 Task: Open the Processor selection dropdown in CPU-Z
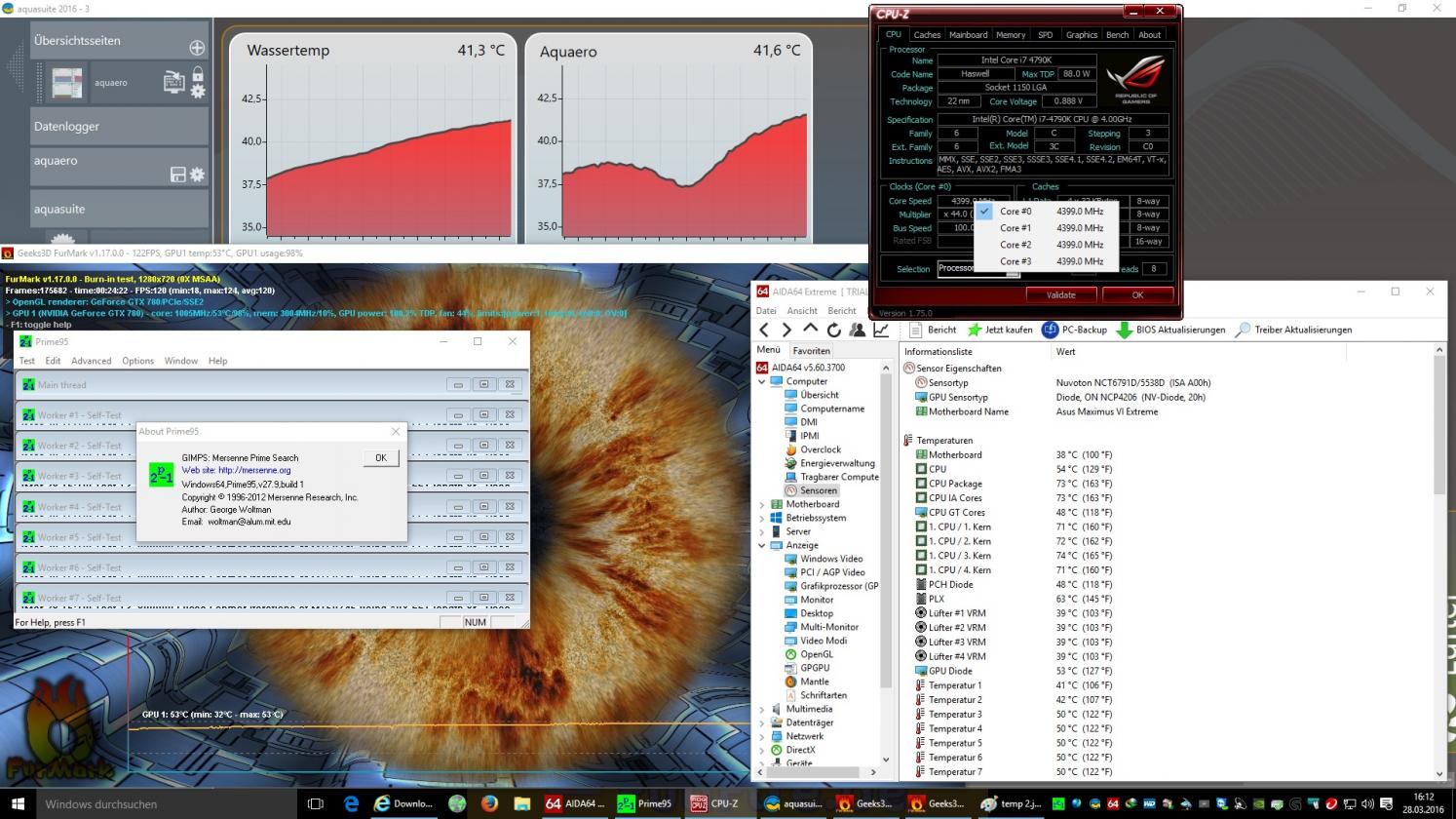[978, 269]
